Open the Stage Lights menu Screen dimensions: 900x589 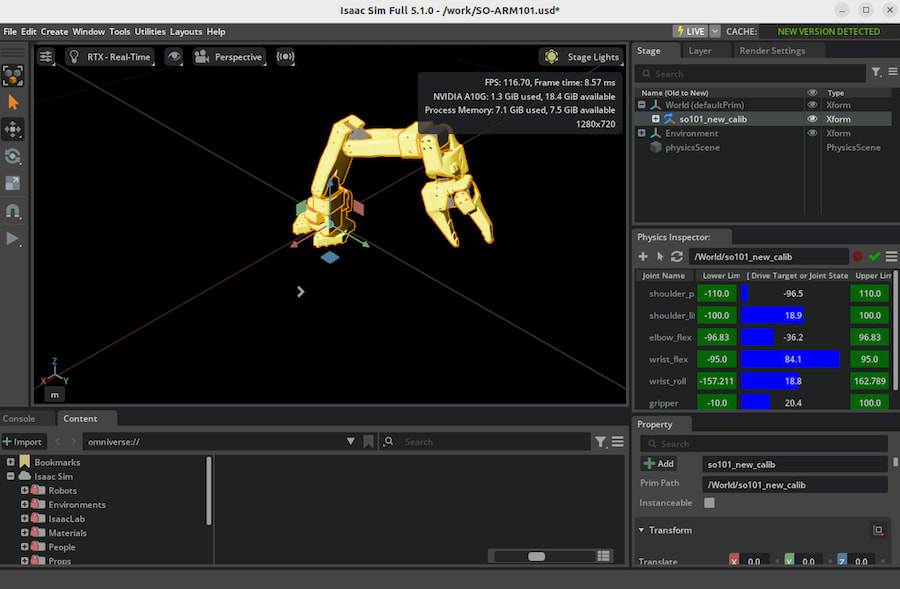coord(582,56)
